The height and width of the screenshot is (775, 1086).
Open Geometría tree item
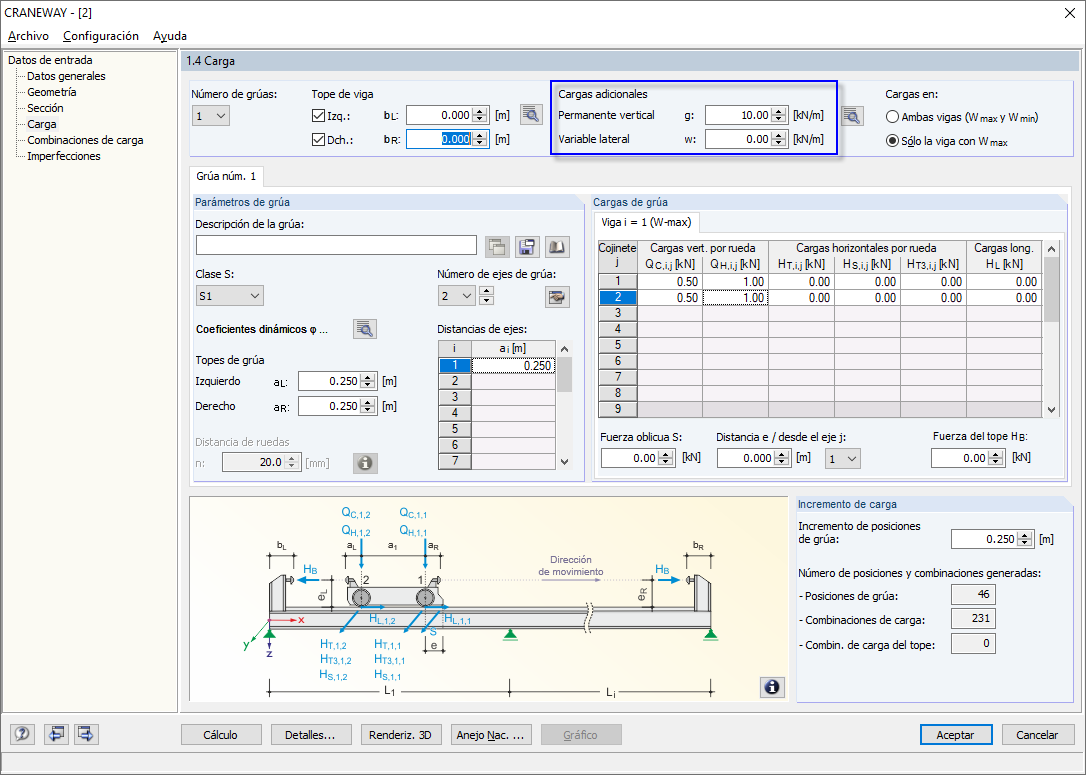coord(52,92)
